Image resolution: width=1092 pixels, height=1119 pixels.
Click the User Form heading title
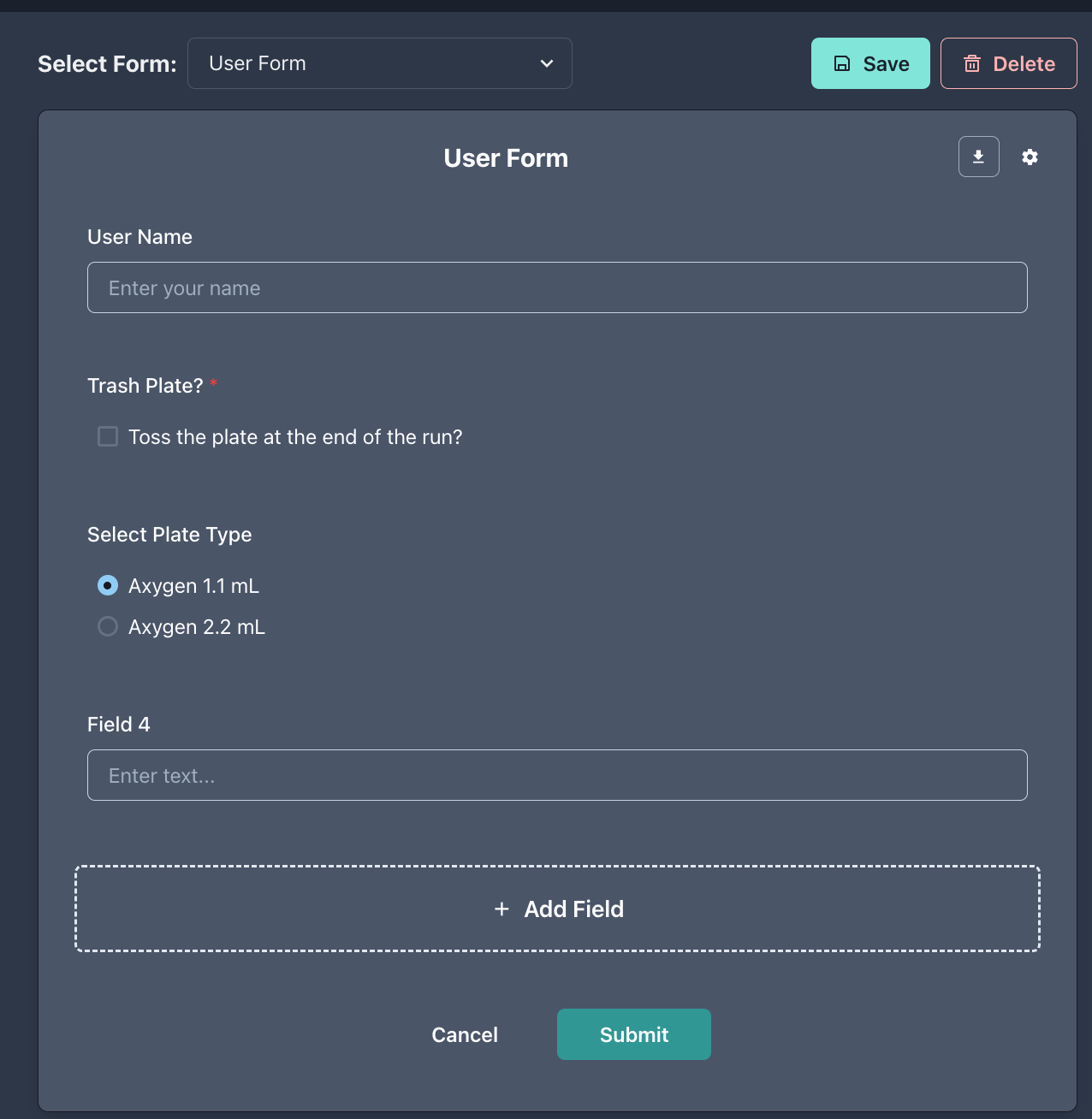506,158
